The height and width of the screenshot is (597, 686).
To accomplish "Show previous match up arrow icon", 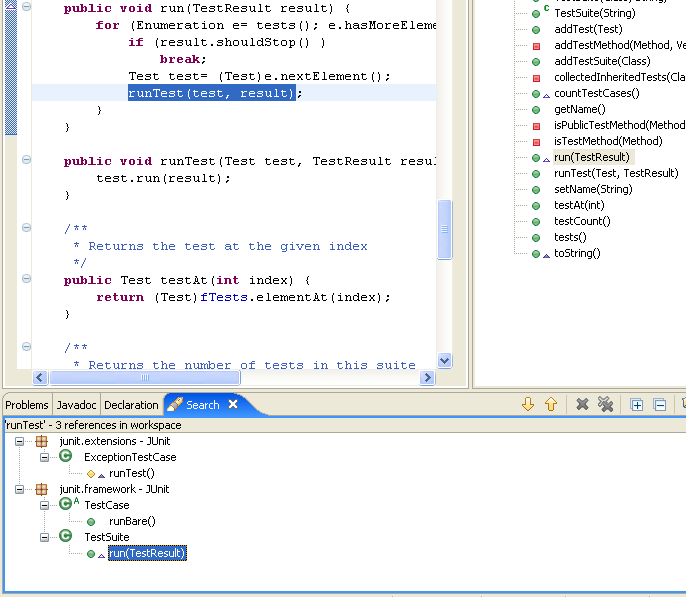I will tap(551, 404).
